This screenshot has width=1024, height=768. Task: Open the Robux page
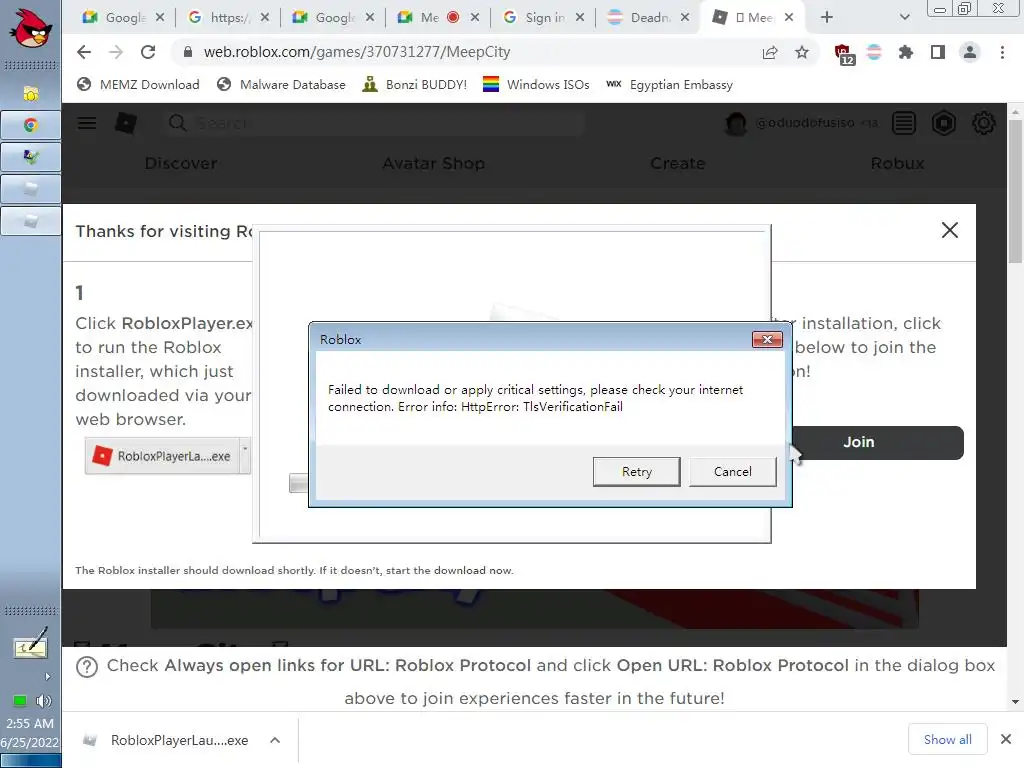click(x=897, y=163)
